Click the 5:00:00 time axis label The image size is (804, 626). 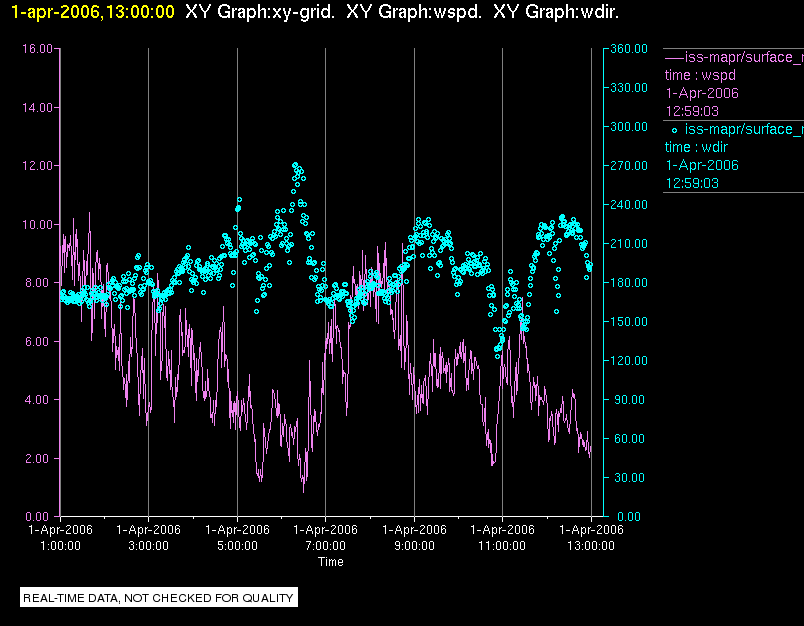[237, 546]
